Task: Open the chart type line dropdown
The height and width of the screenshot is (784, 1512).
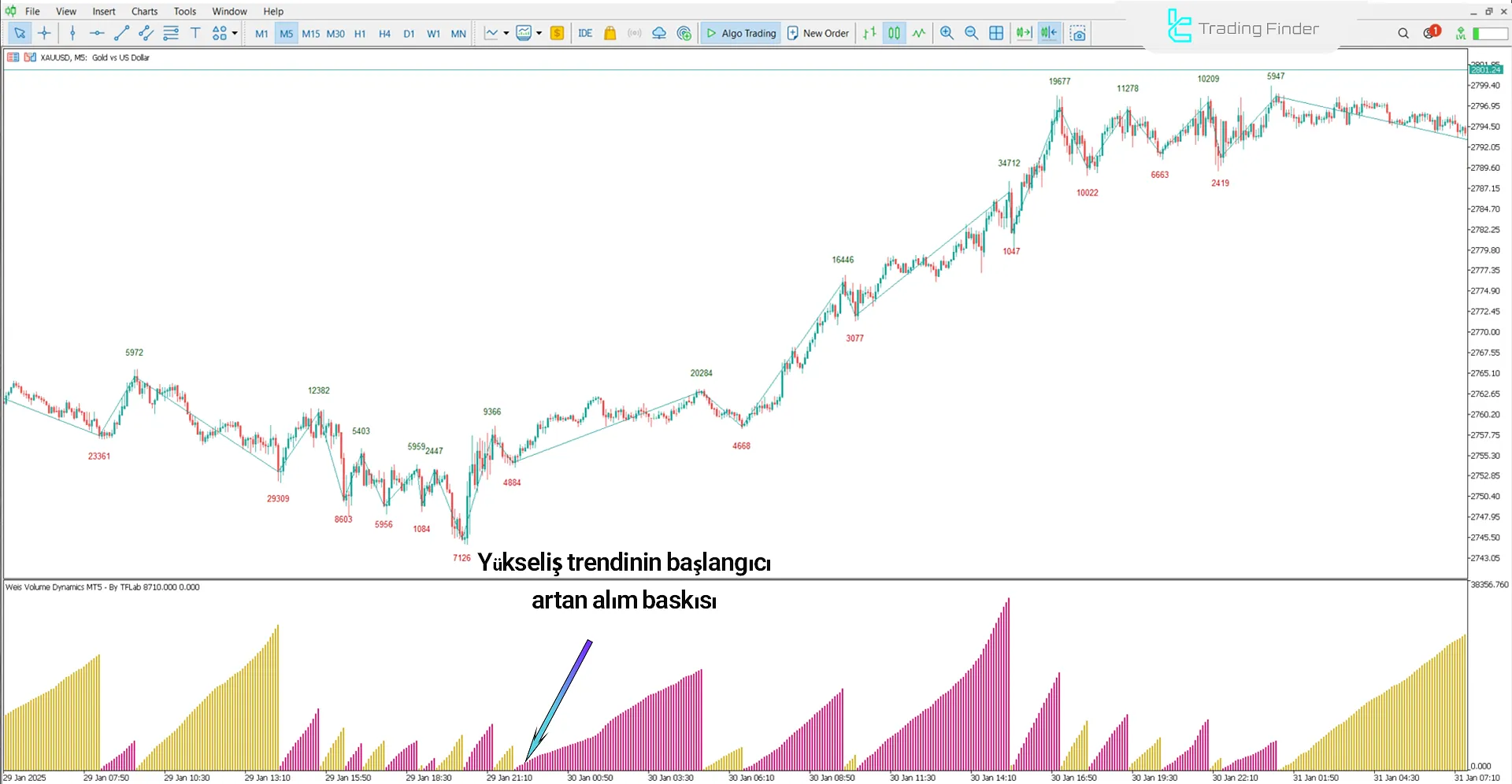Action: 506,33
